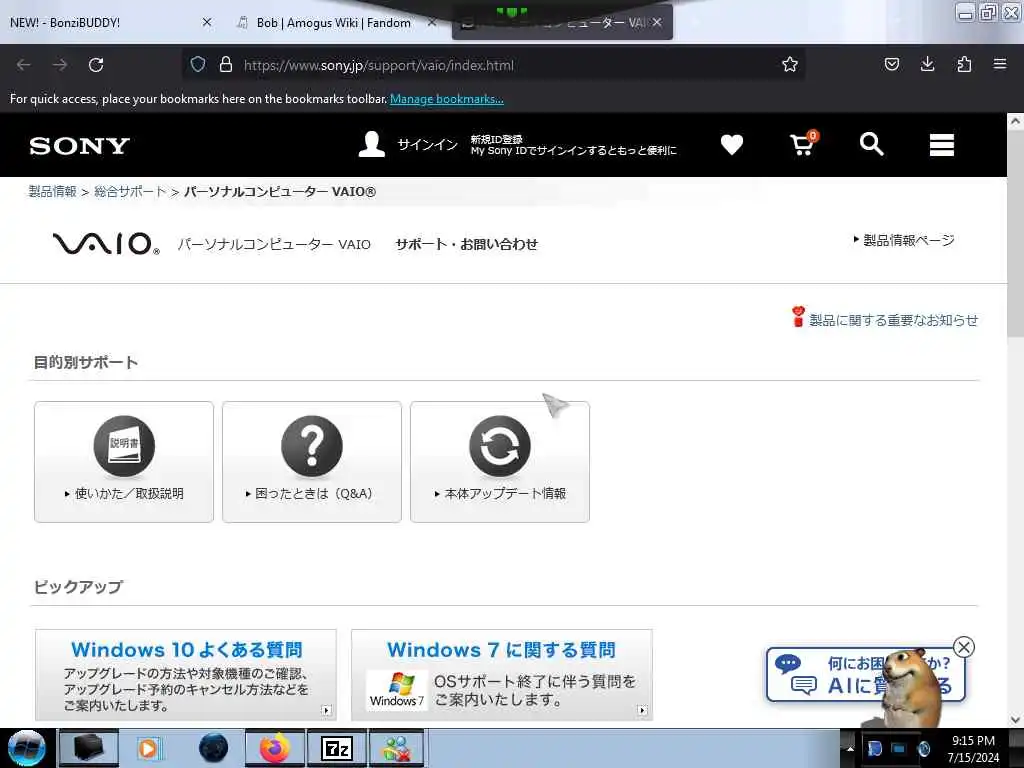The width and height of the screenshot is (1024, 768).
Task: Open the Windows Start orb
Action: click(x=27, y=748)
